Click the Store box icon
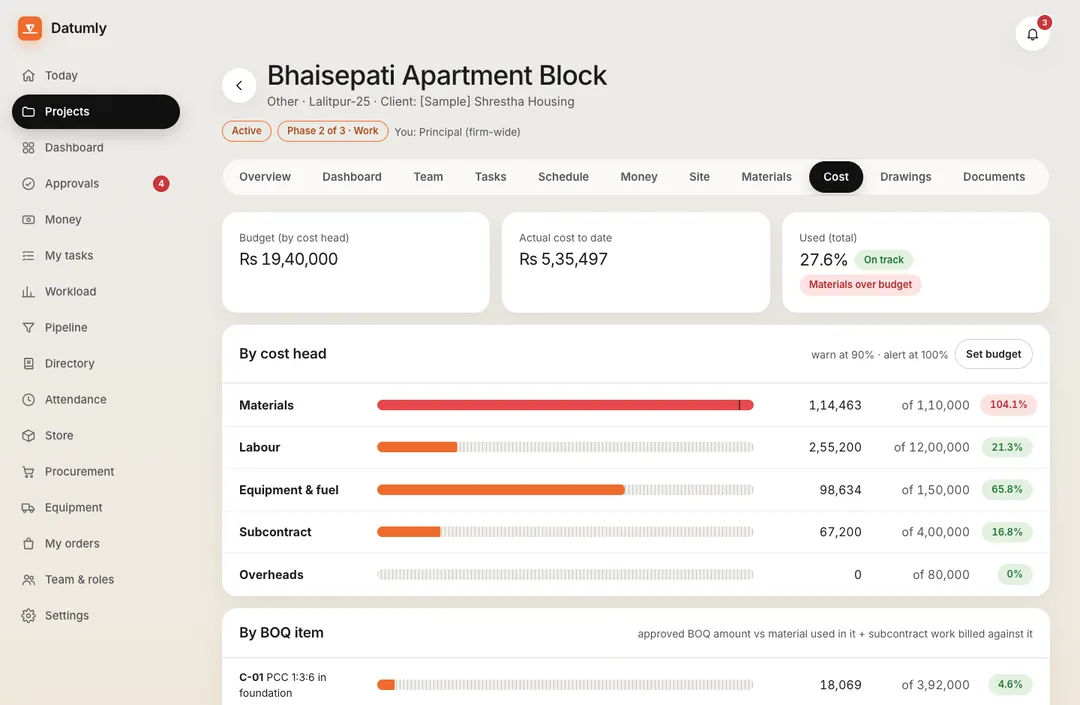1080x705 pixels. 28,436
